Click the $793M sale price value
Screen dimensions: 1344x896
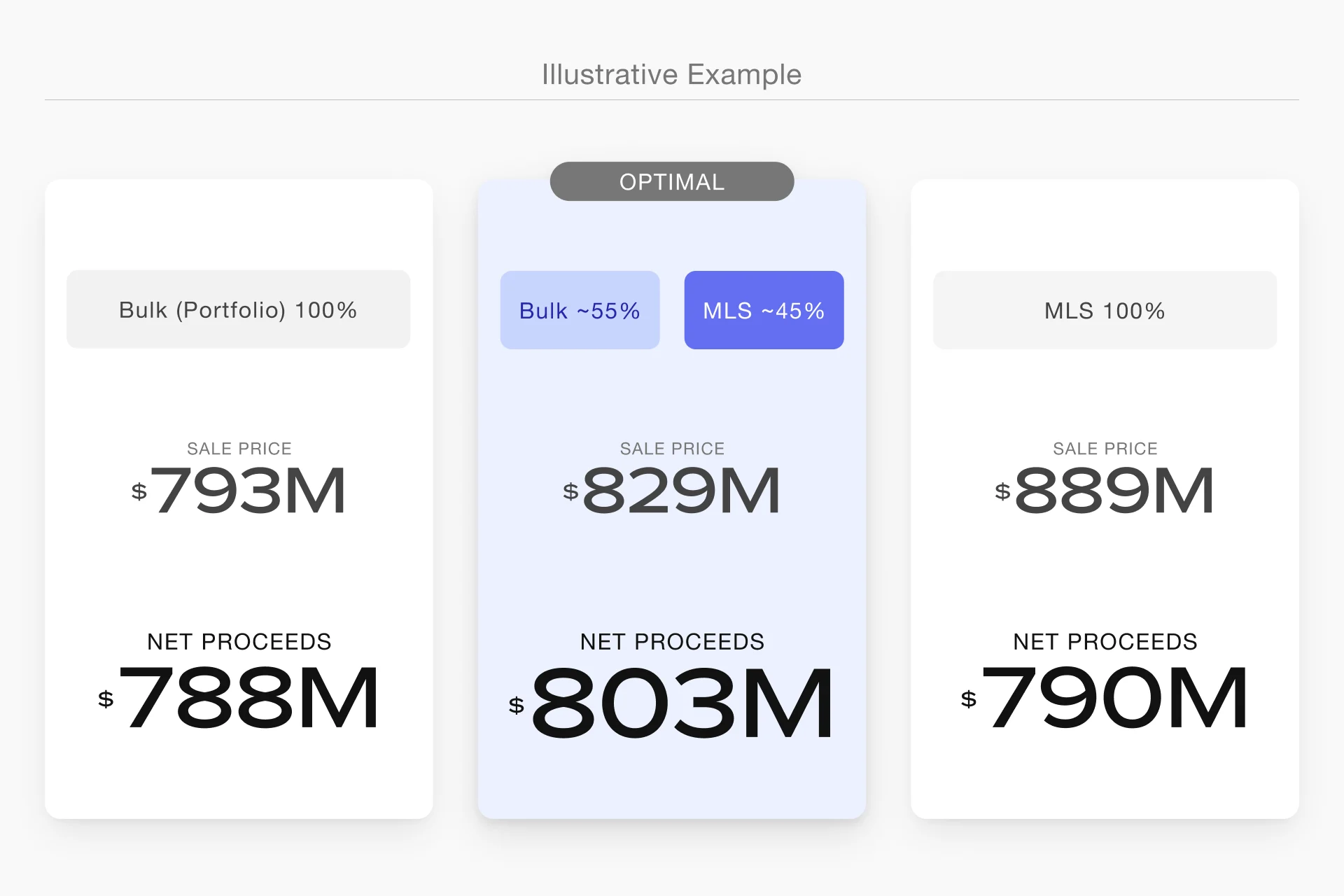point(239,491)
